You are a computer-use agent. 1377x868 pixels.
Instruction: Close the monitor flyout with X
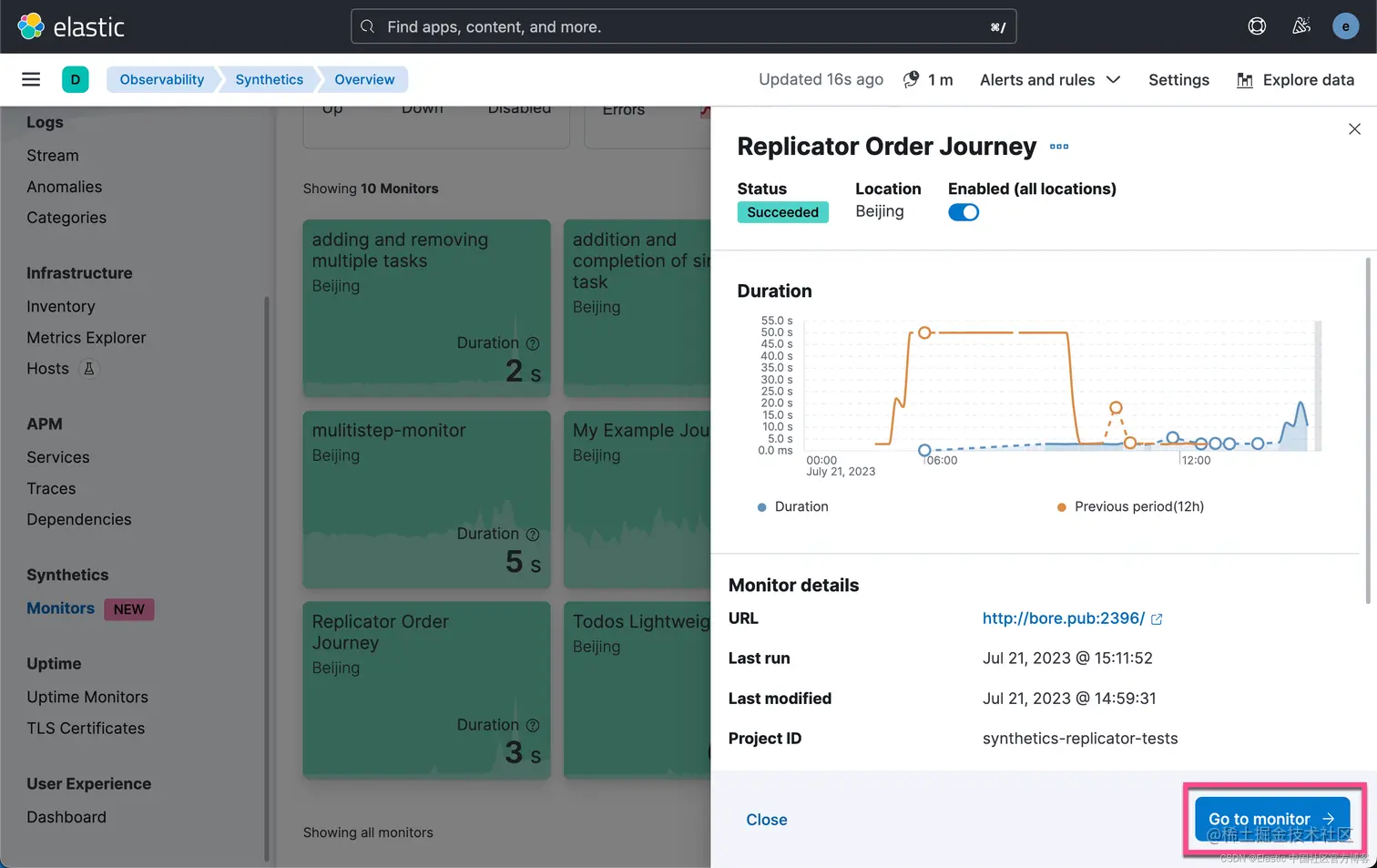point(1354,129)
